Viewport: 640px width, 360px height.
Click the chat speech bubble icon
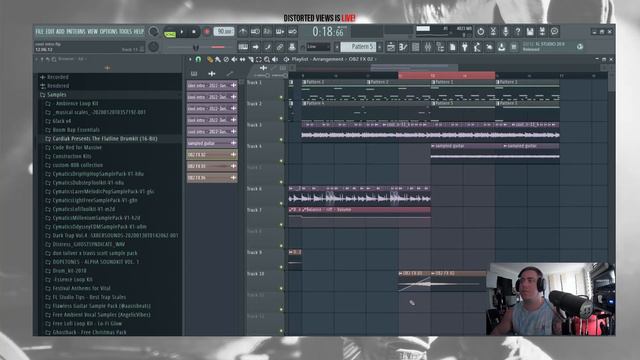554,31
